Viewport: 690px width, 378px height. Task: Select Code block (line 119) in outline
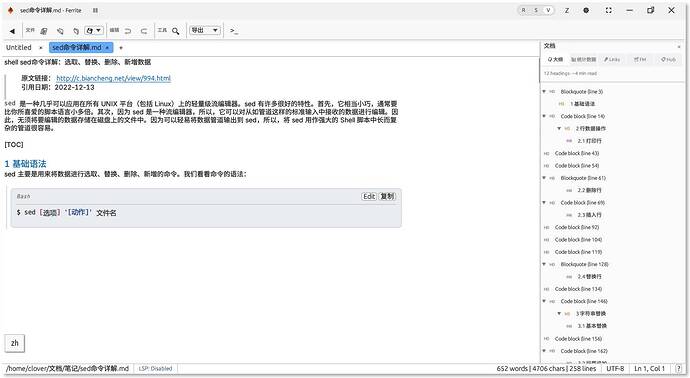click(x=578, y=252)
